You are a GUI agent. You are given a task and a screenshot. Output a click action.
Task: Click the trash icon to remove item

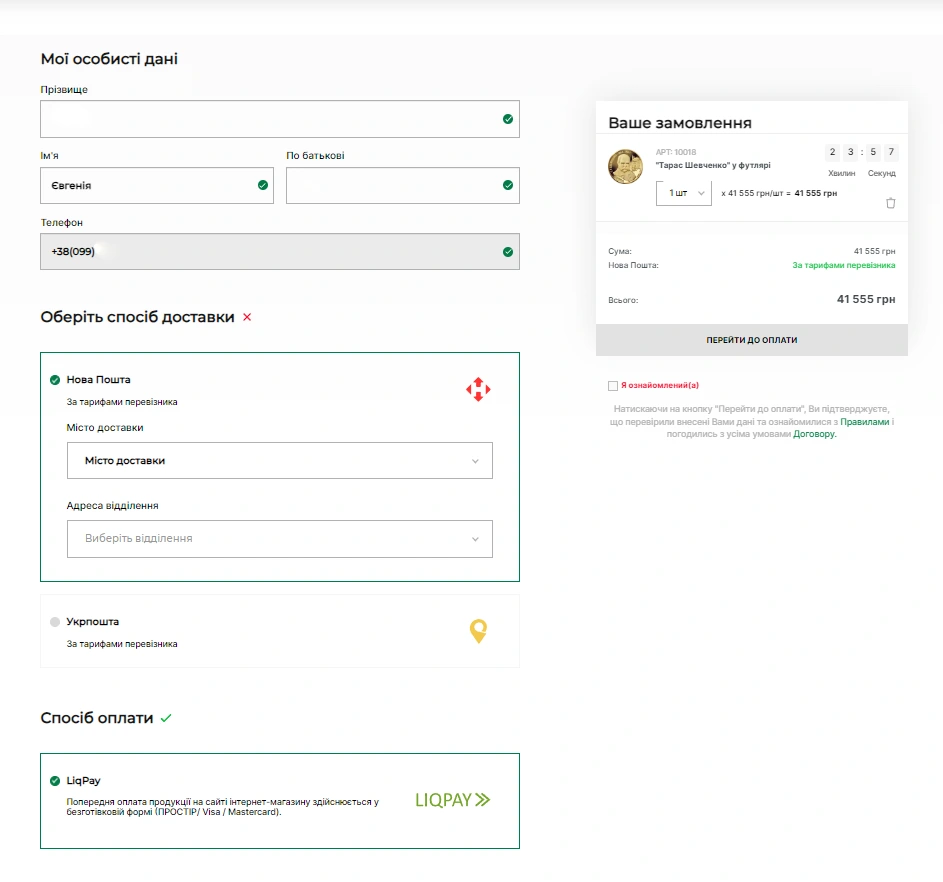pyautogui.click(x=891, y=203)
